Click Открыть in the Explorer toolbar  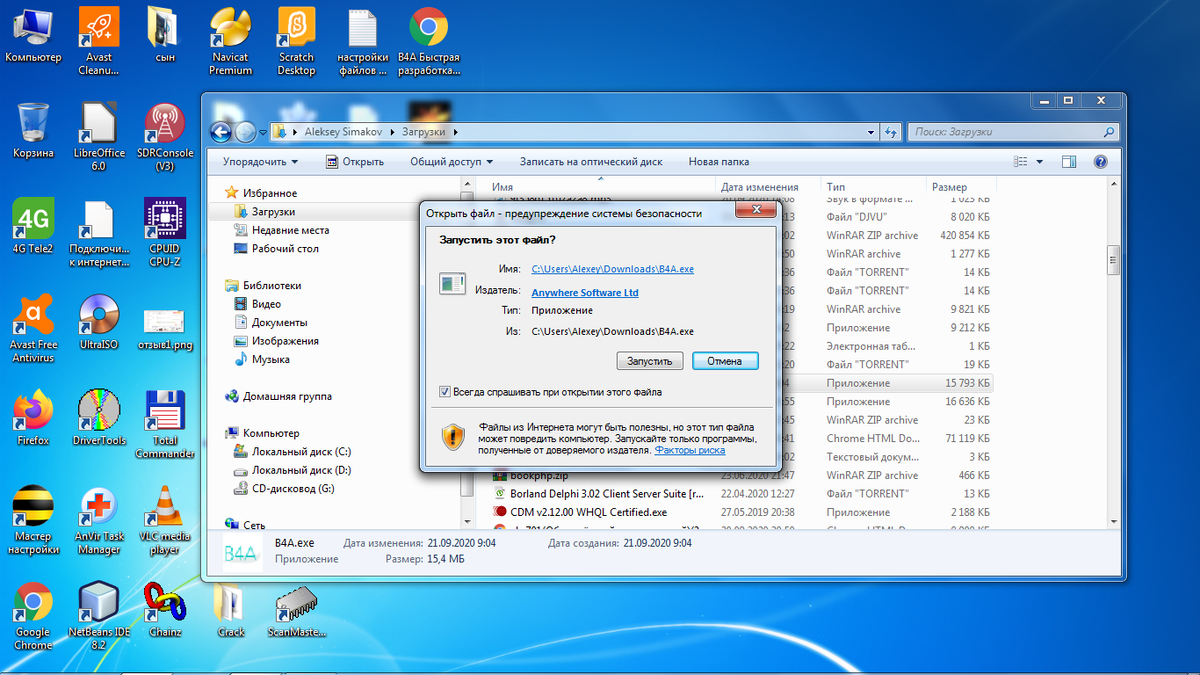(x=353, y=161)
